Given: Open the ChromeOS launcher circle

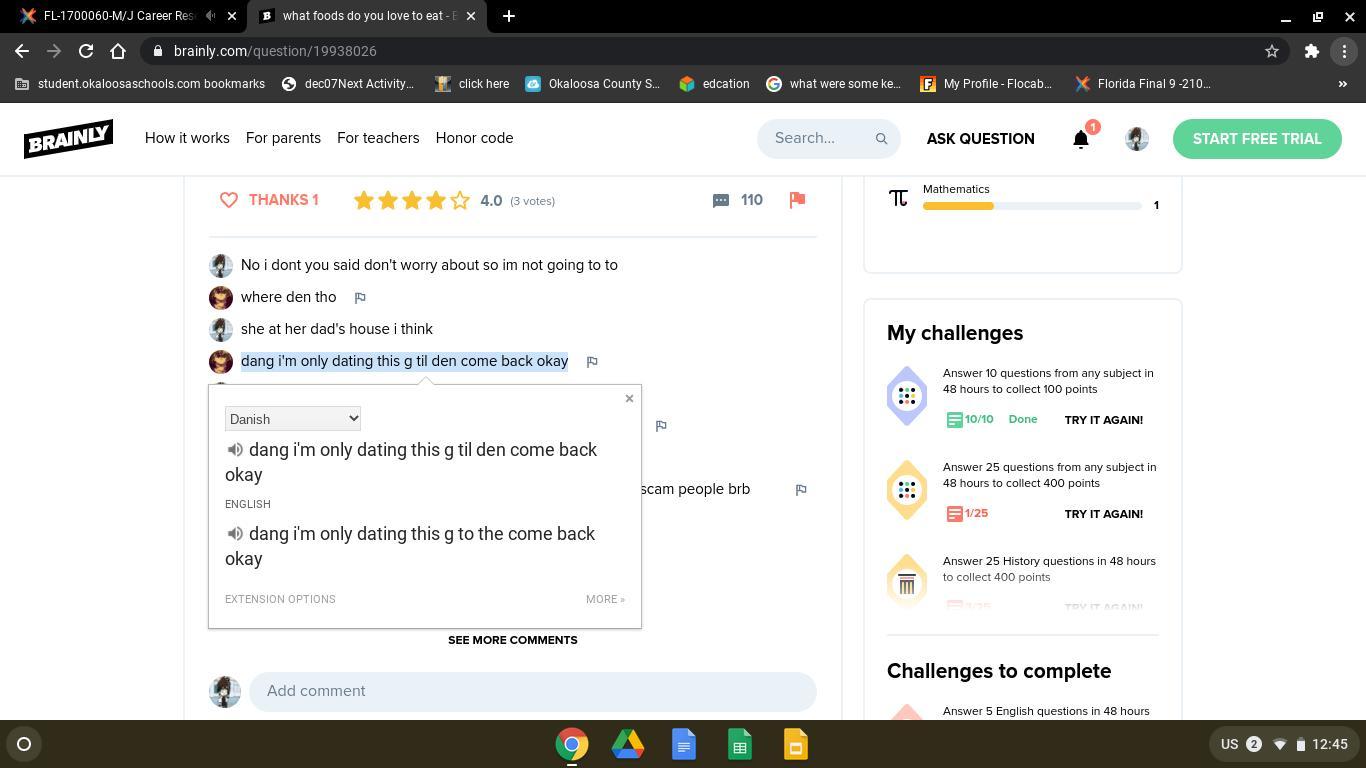Looking at the screenshot, I should pos(24,744).
